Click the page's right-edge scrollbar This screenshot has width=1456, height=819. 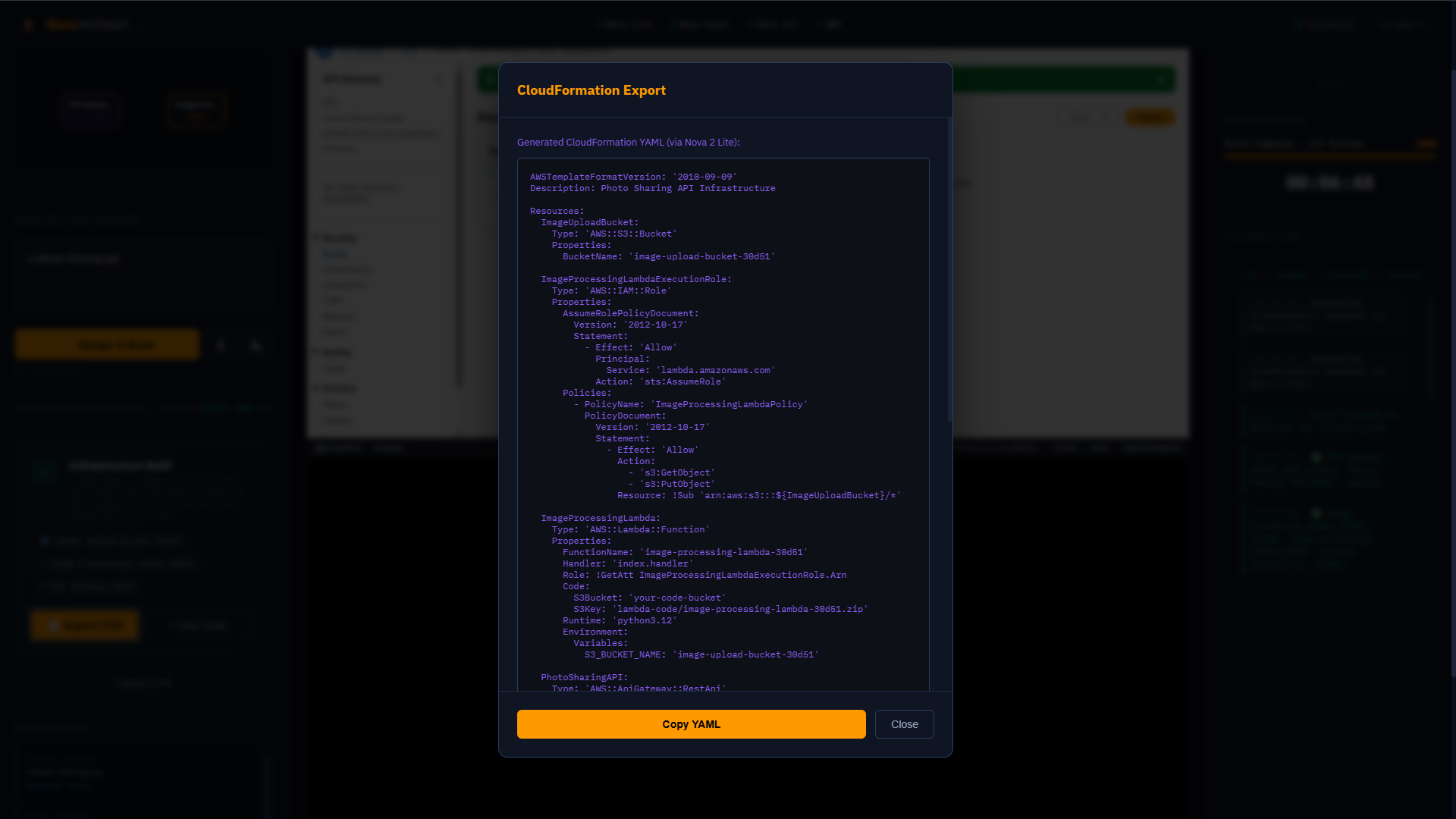1452,372
